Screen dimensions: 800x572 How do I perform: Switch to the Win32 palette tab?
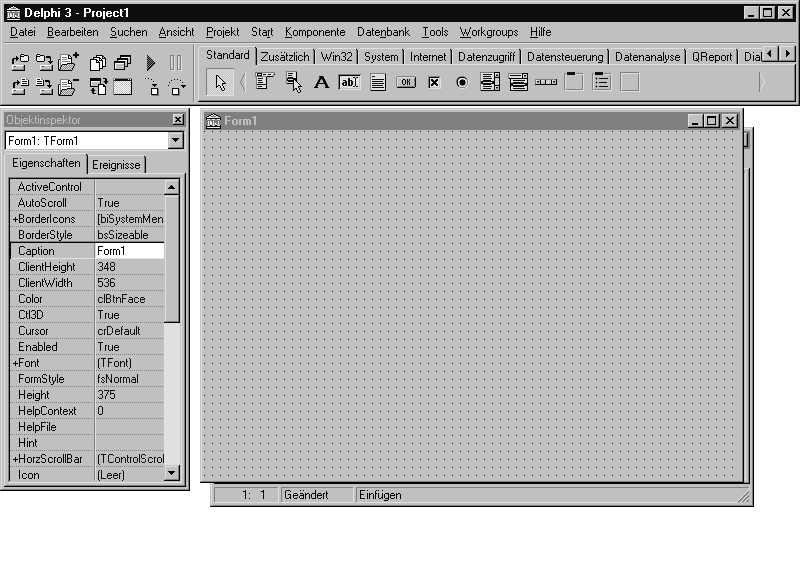(x=336, y=57)
